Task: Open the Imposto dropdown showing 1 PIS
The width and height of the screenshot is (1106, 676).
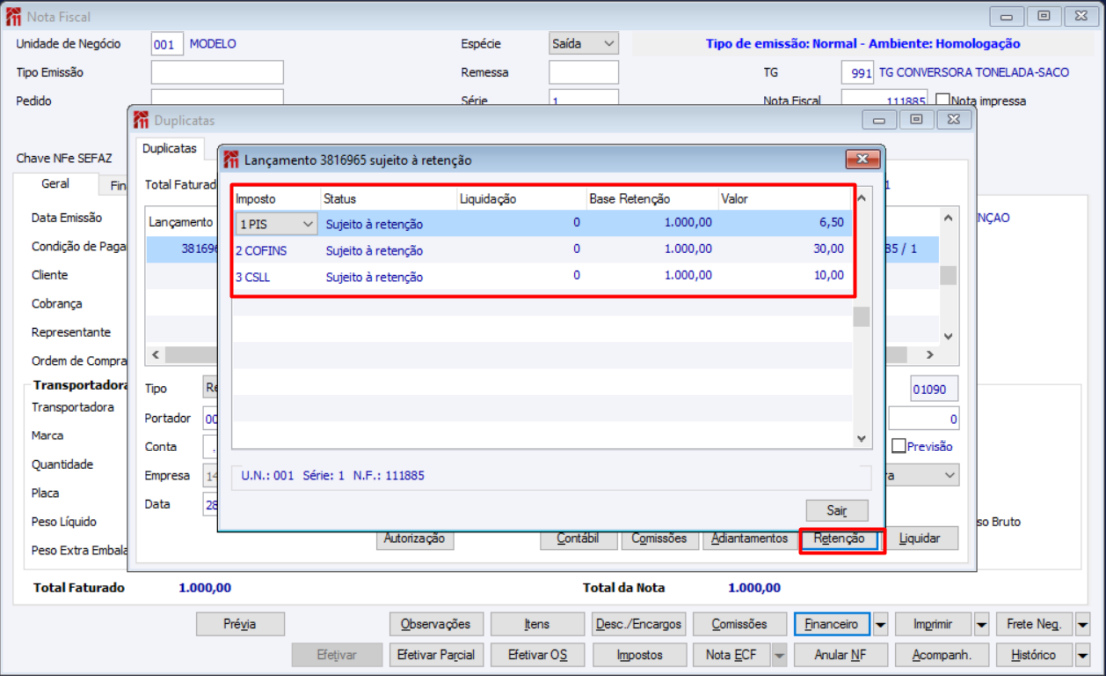Action: tap(308, 224)
